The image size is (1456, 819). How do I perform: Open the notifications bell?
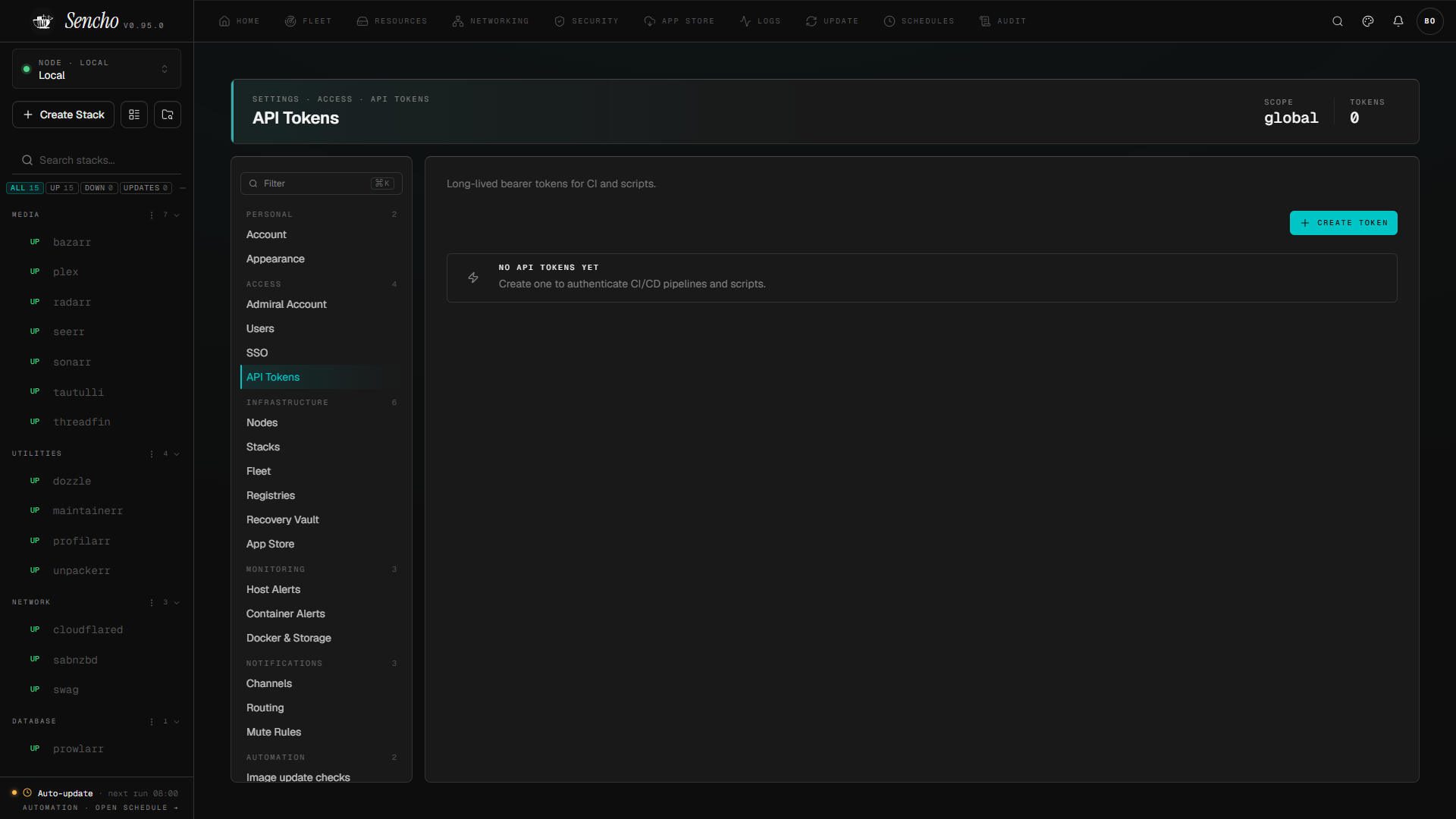(1398, 21)
